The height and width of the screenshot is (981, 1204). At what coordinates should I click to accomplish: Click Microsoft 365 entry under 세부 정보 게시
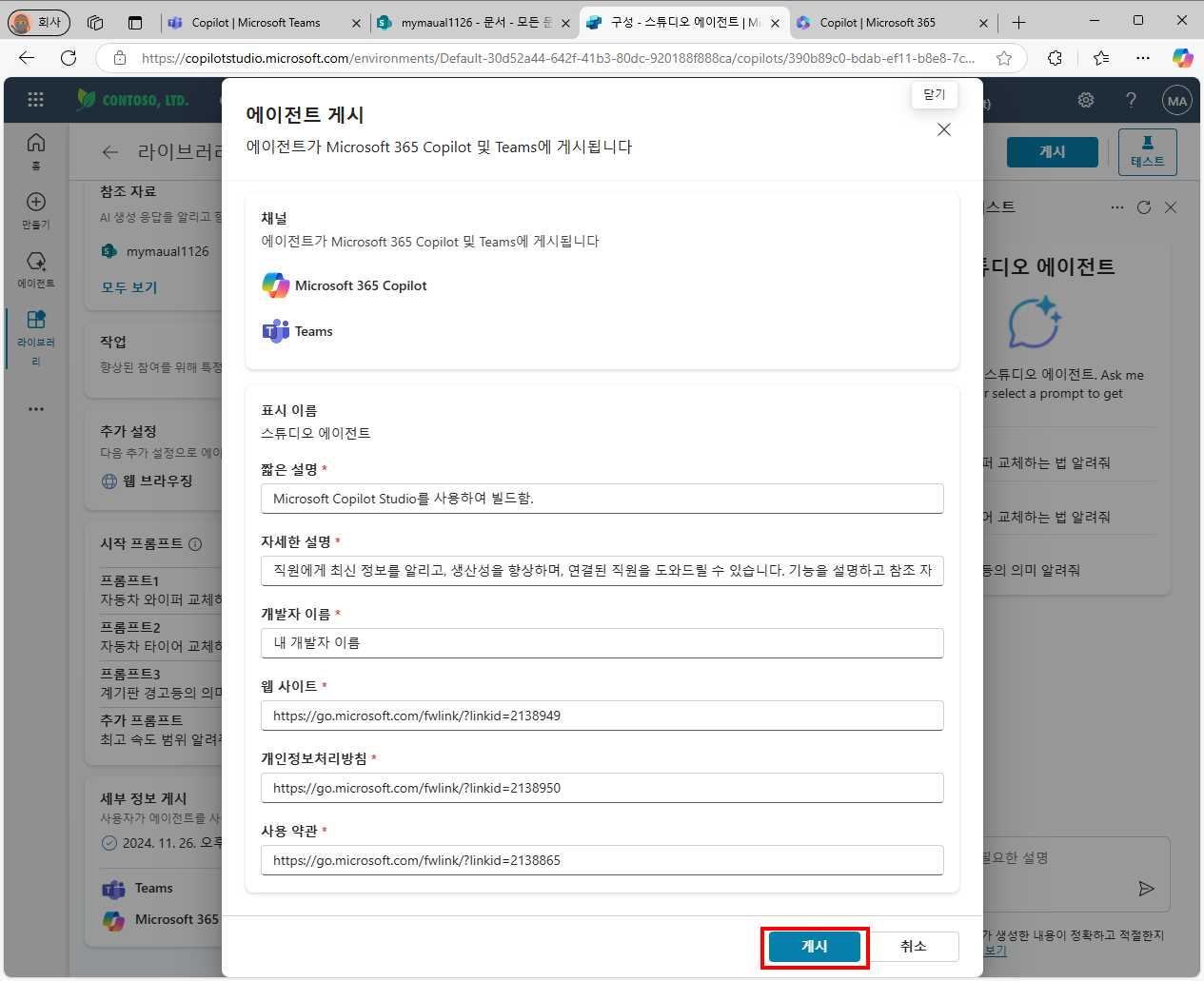click(x=161, y=920)
